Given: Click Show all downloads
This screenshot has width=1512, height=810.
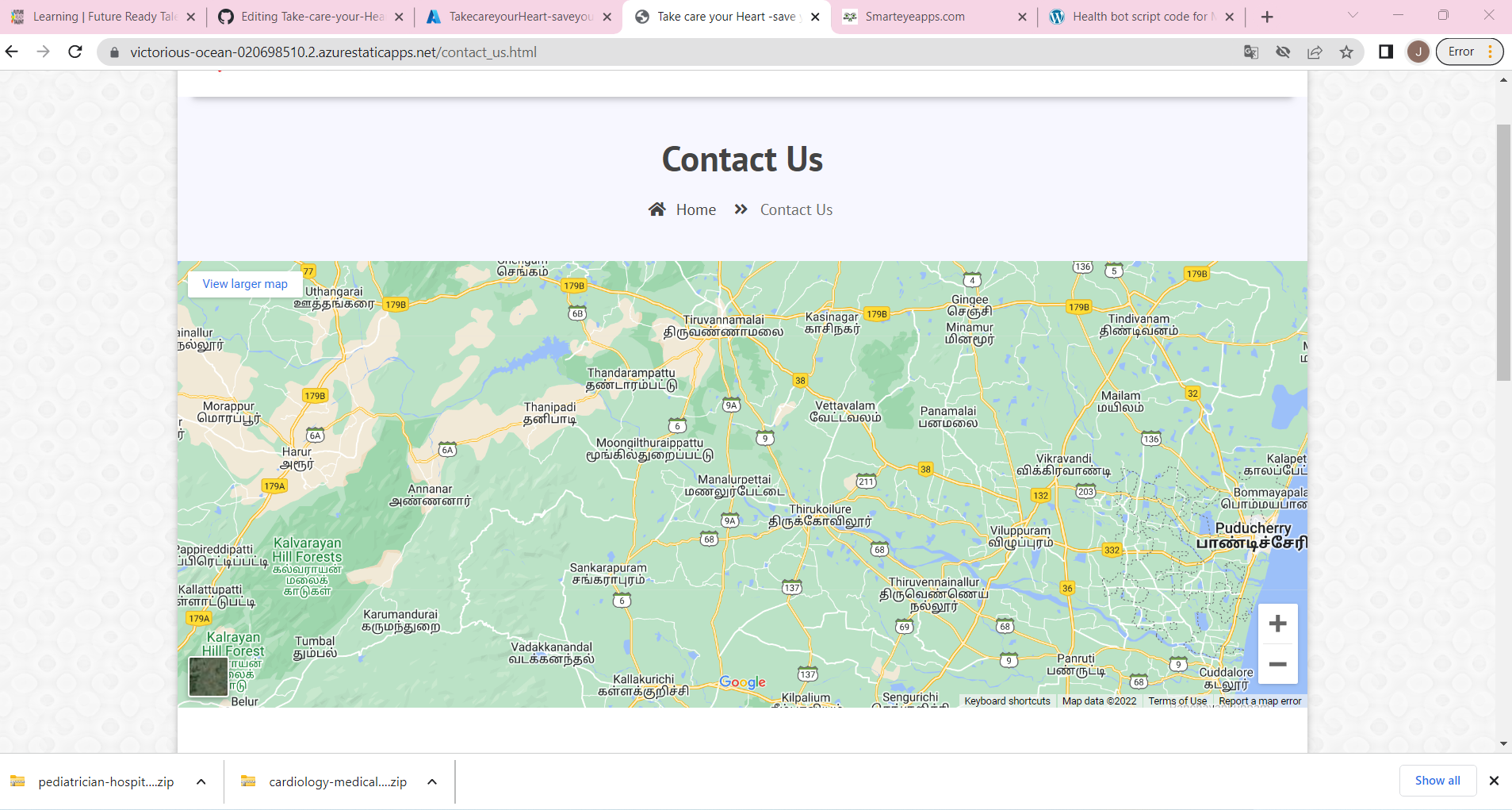Looking at the screenshot, I should 1437,781.
